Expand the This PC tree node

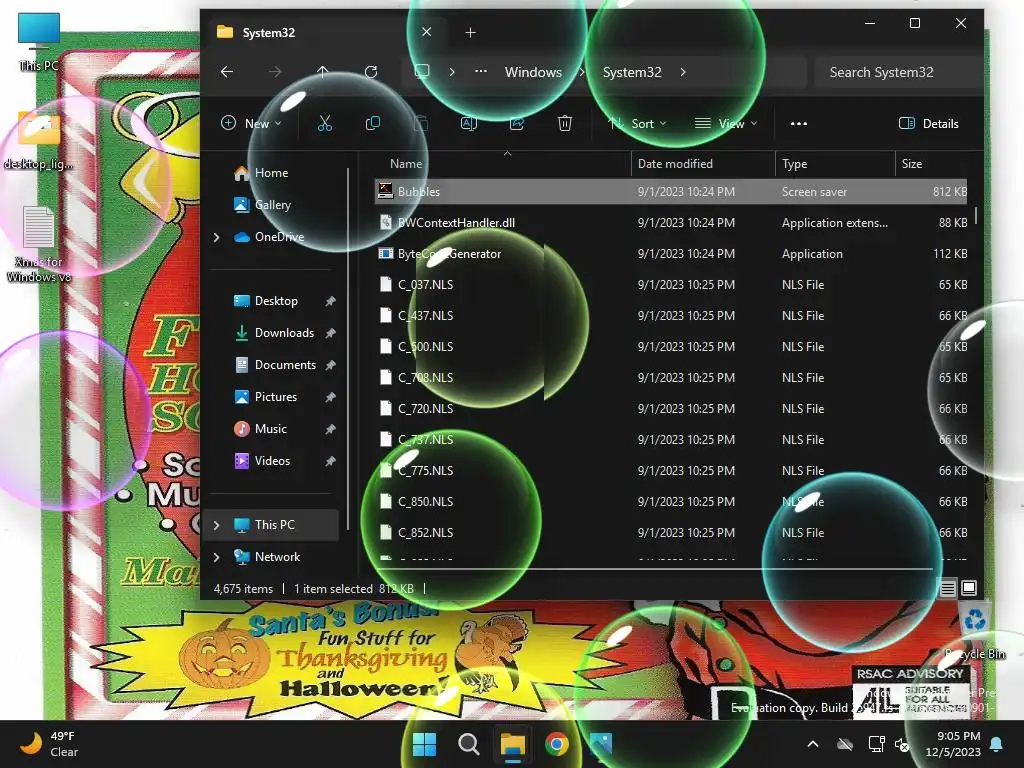217,525
